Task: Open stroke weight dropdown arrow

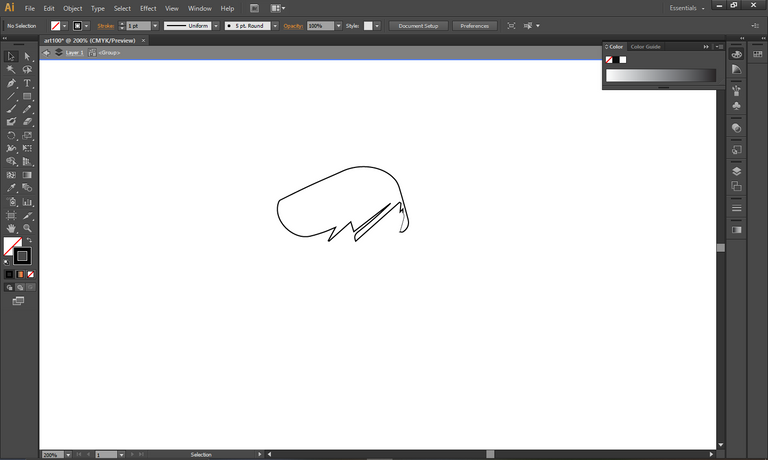Action: pos(155,26)
